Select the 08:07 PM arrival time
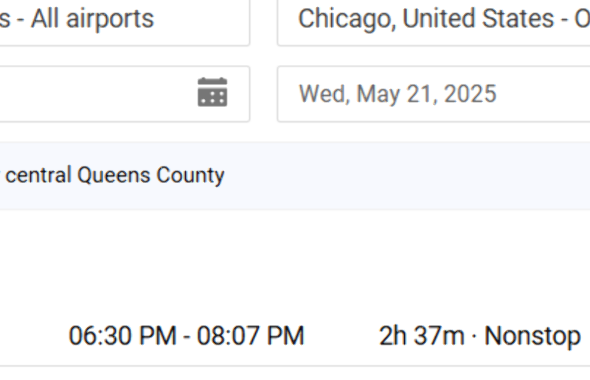 [x=251, y=336]
